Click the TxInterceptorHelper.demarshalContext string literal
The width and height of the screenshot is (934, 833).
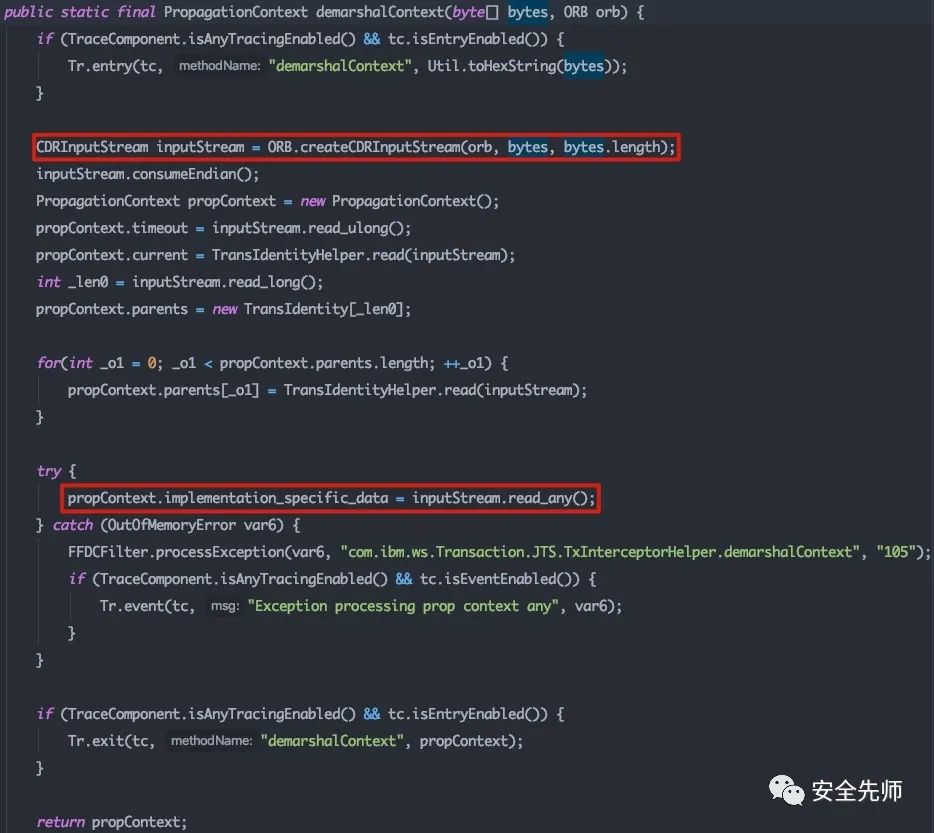601,552
